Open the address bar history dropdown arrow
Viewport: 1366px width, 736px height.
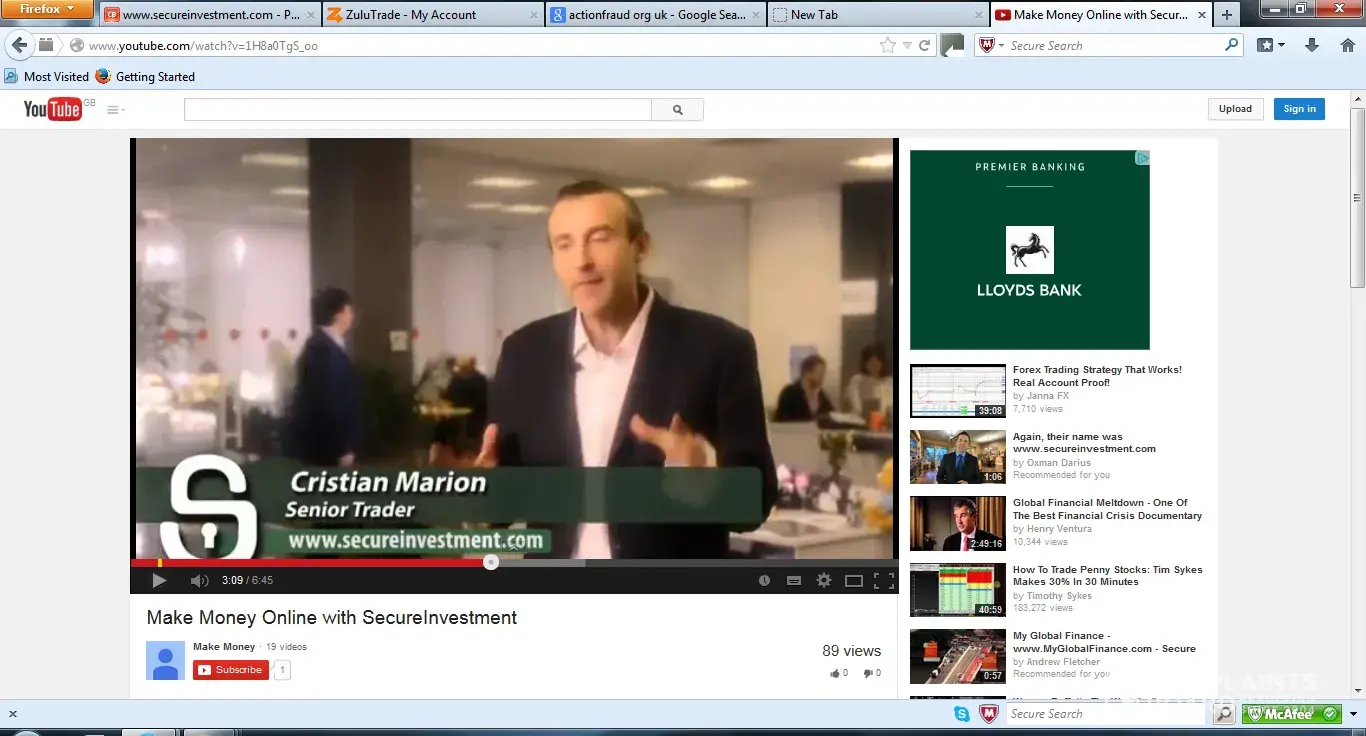pyautogui.click(x=907, y=46)
